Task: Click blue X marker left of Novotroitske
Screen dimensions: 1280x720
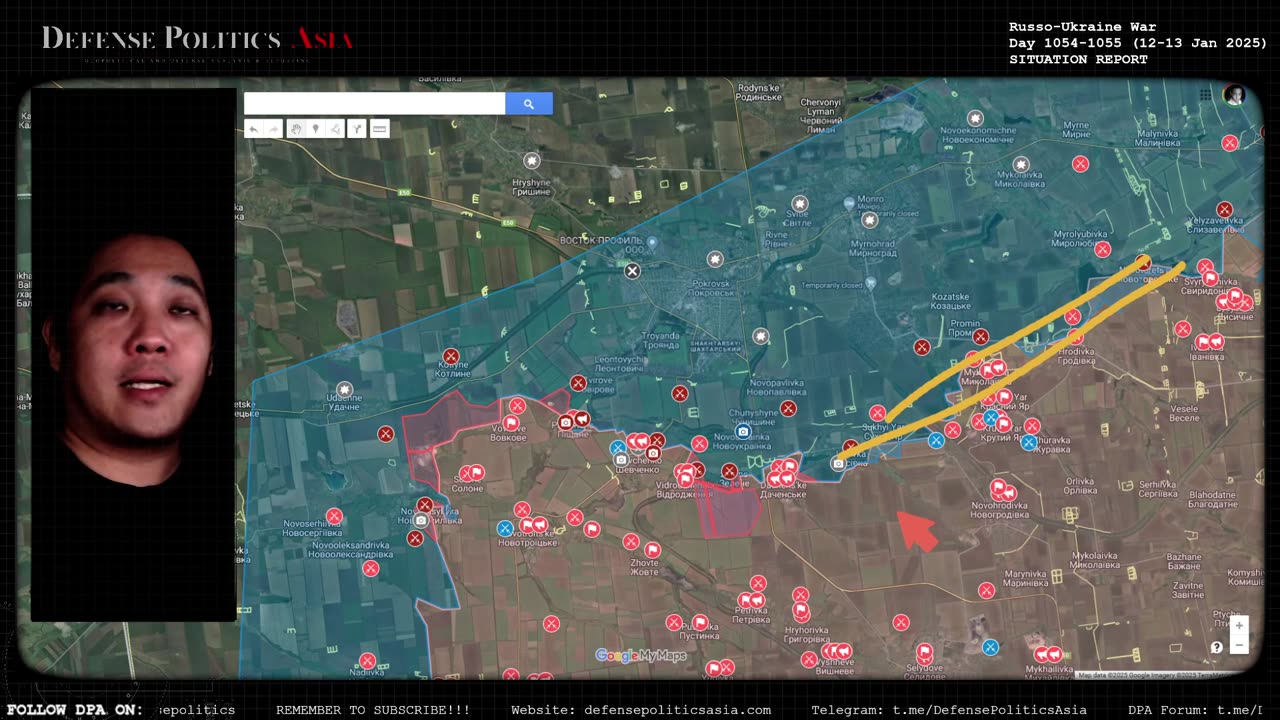Action: [505, 528]
